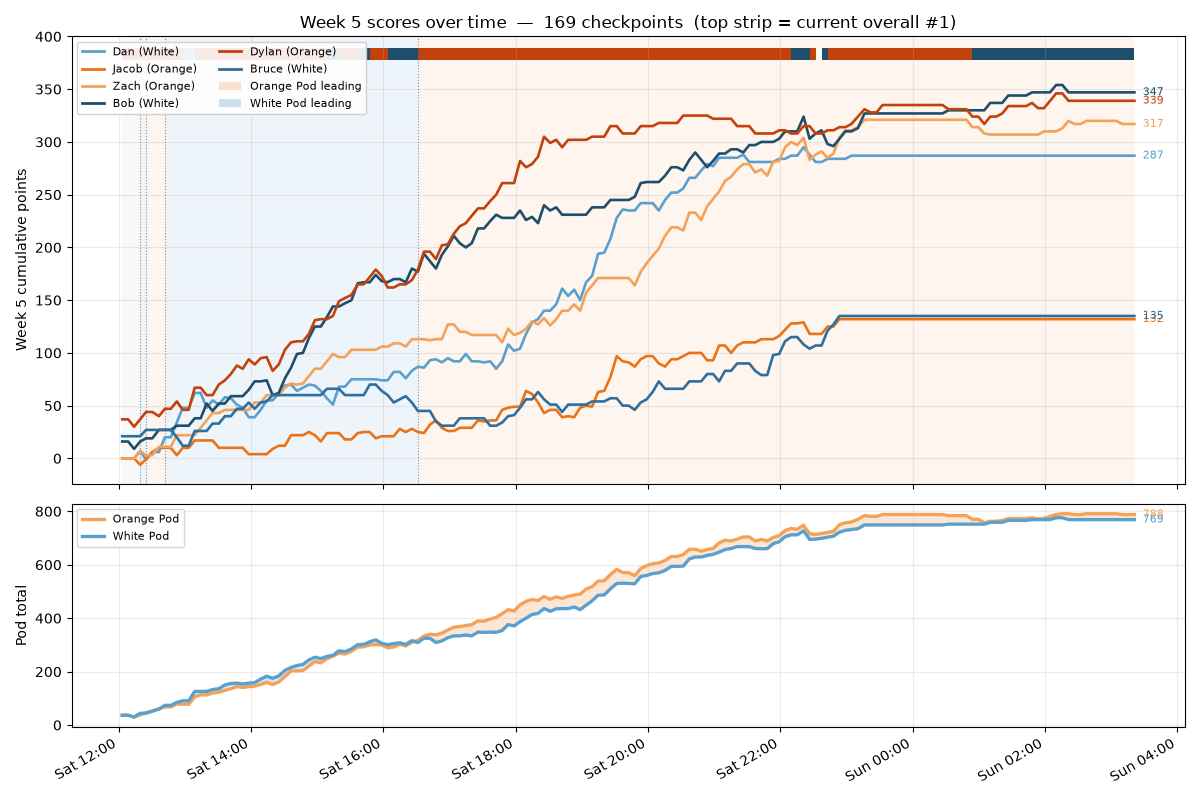This screenshot has width=1200, height=800.
Task: Click the 287 end-of-line score label
Action: [1153, 155]
